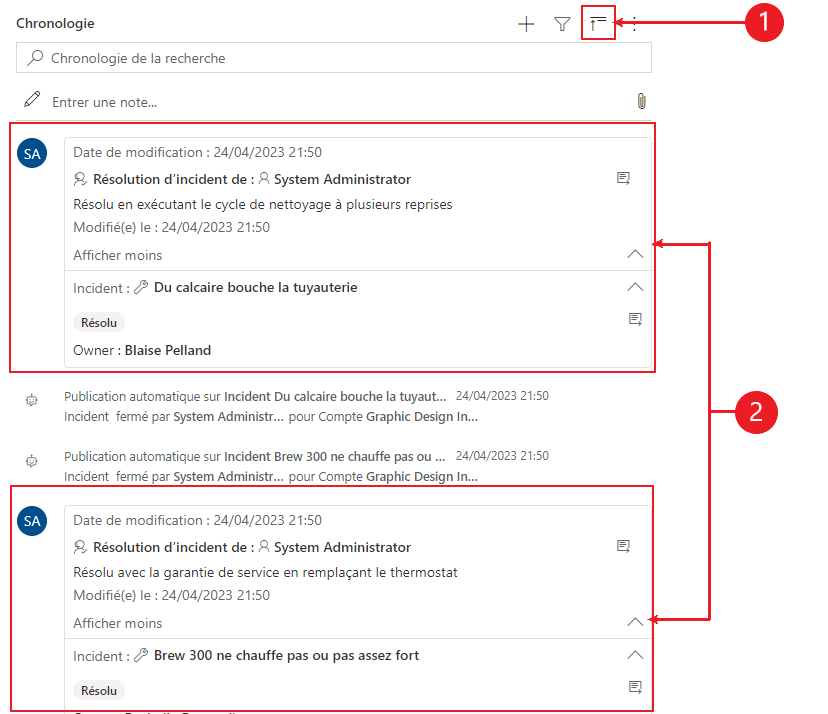Click auto-post icon for Du calcaire publication
The image size is (828, 714).
click(32, 400)
